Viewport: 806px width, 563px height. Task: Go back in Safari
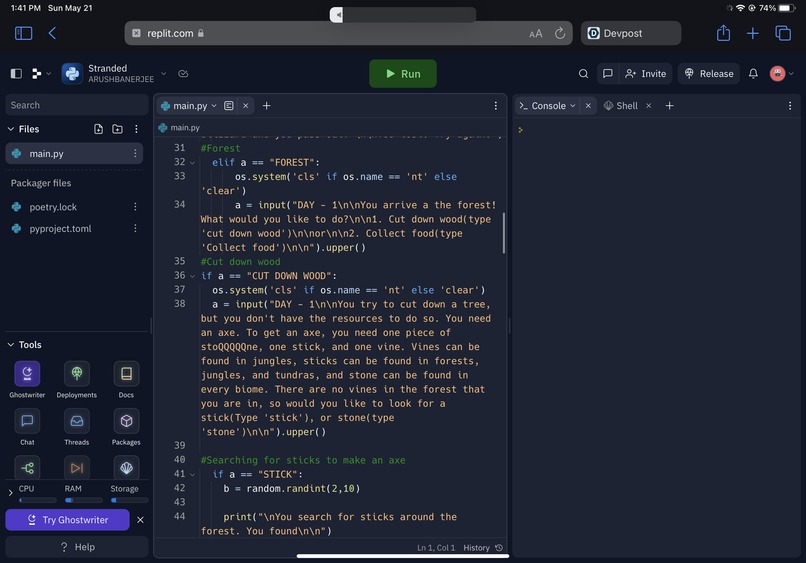[x=52, y=33]
